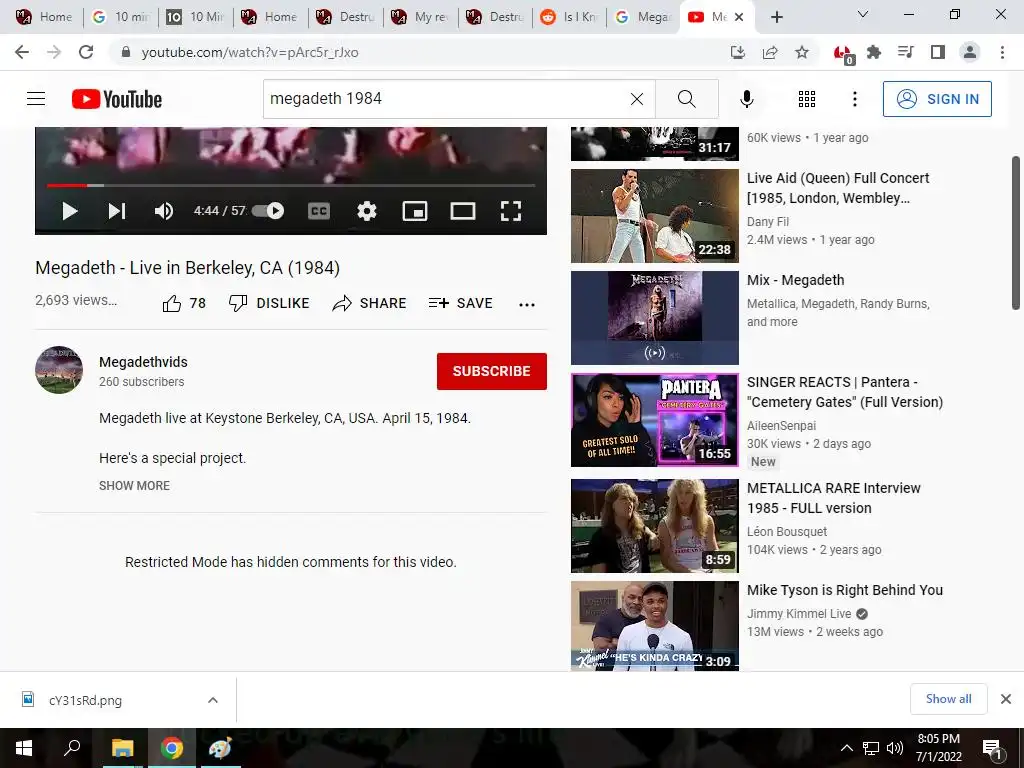Skip to next video
The image size is (1024, 768).
(x=117, y=211)
